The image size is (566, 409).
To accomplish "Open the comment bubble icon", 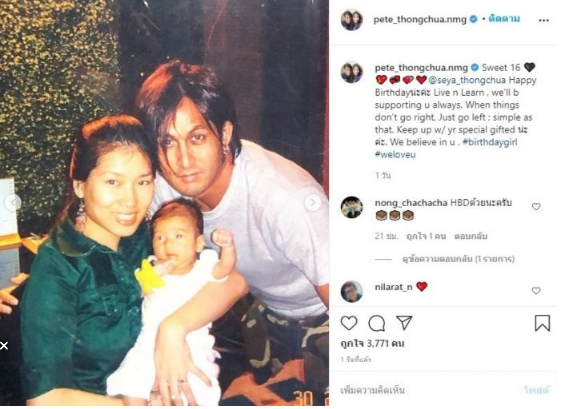I will [x=376, y=323].
